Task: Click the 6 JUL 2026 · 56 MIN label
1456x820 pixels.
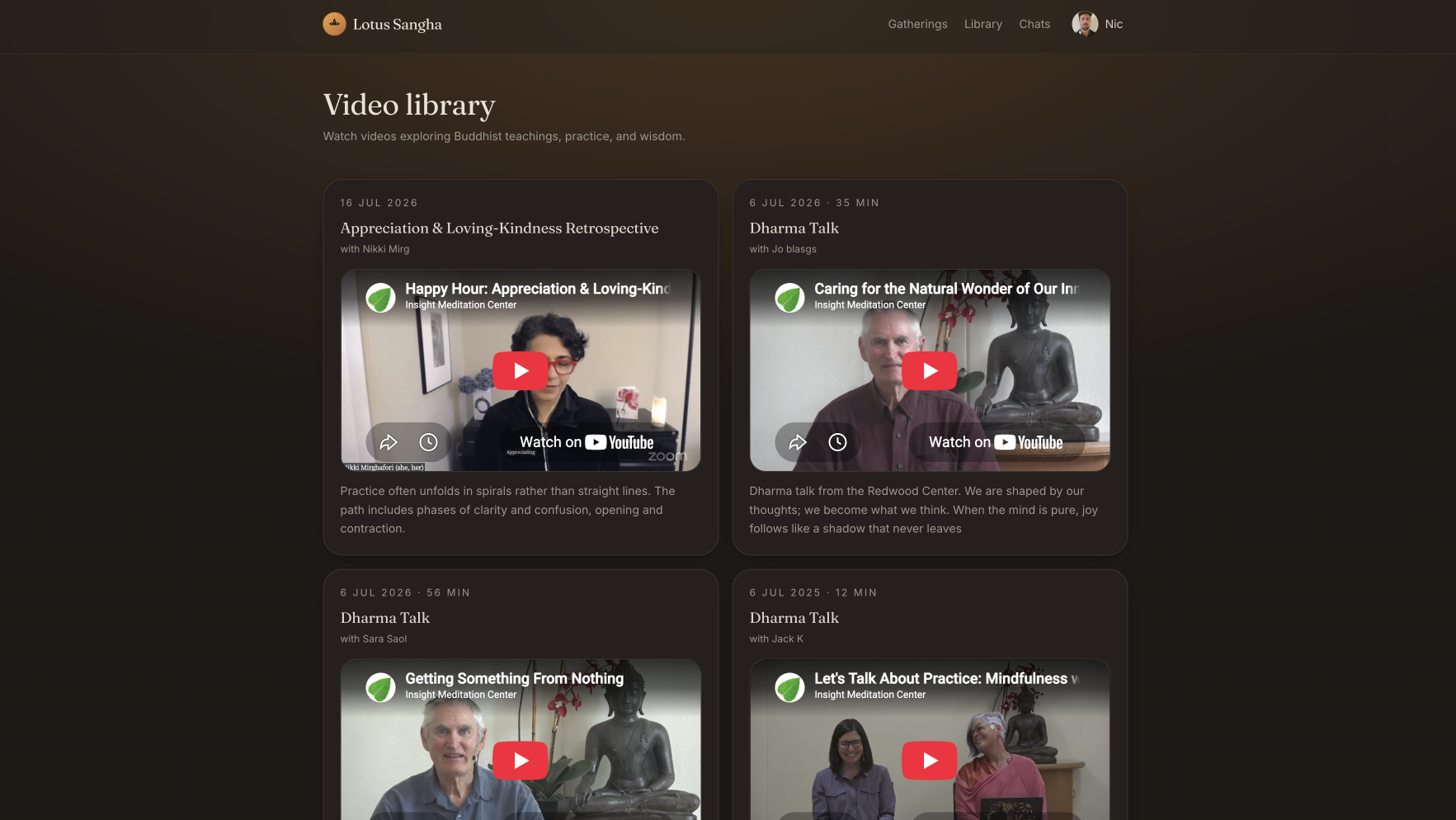Action: (405, 593)
